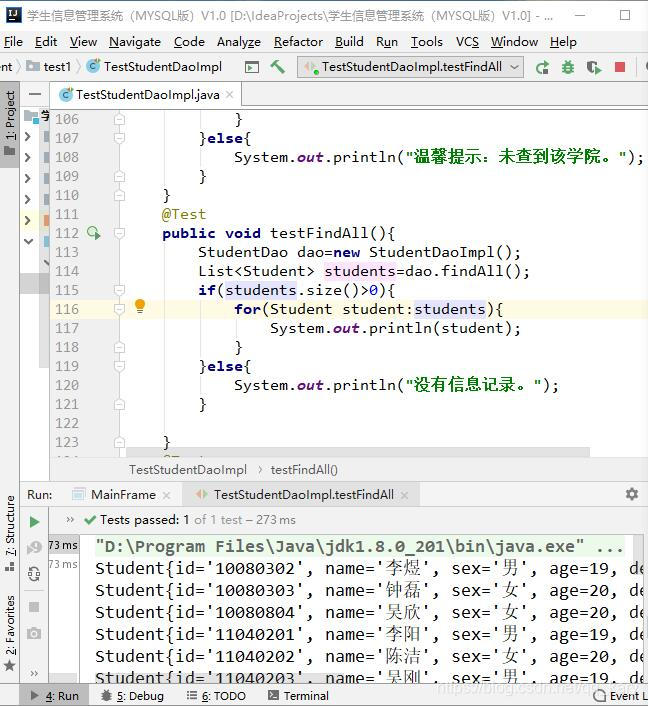Expand hidden test toolbar double chevron

pyautogui.click(x=70, y=520)
